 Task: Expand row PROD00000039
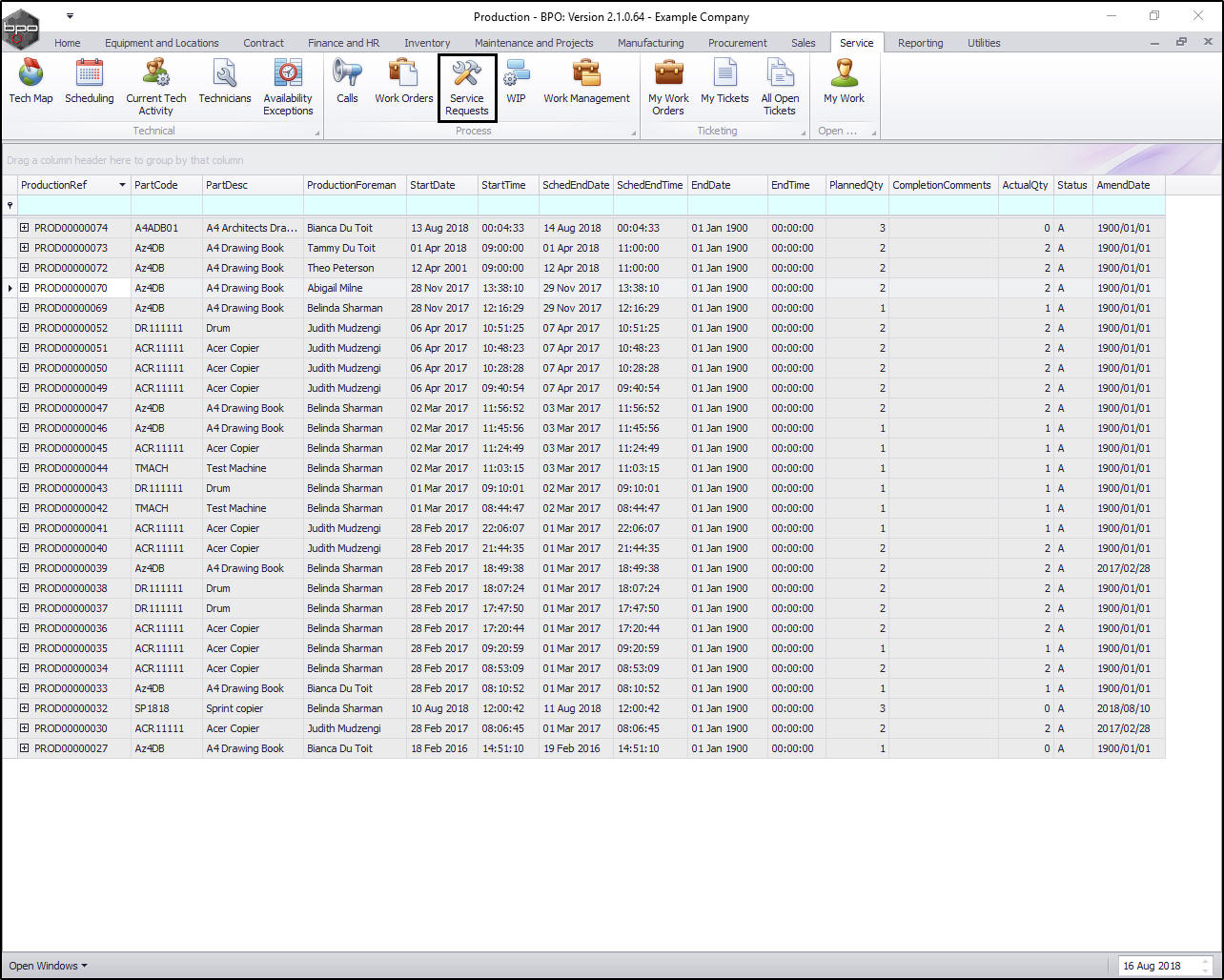point(25,568)
